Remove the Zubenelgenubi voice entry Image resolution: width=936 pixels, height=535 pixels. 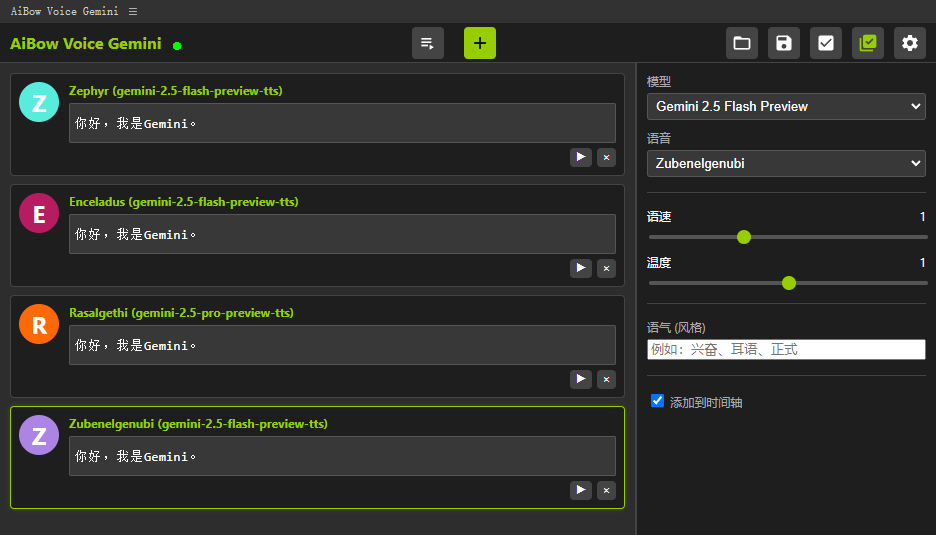[606, 490]
